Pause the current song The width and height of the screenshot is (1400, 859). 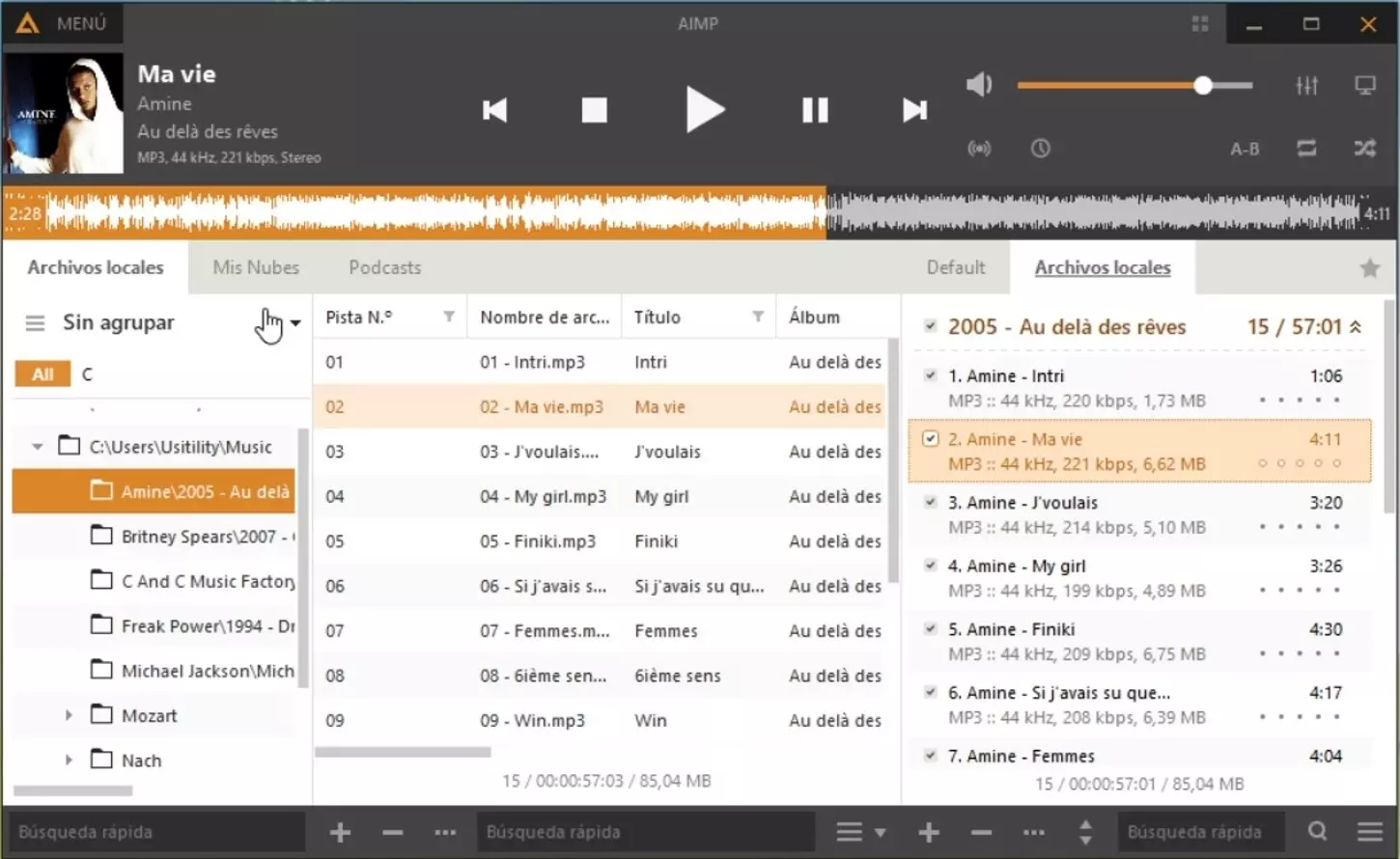[815, 111]
